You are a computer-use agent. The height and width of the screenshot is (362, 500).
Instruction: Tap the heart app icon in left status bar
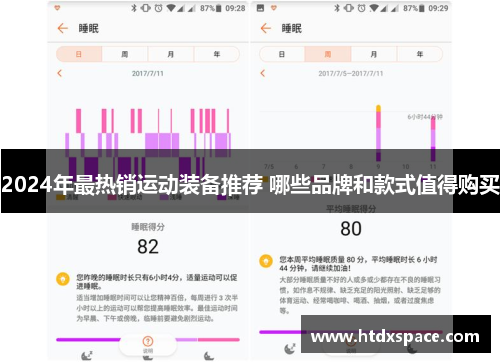[x=57, y=8]
